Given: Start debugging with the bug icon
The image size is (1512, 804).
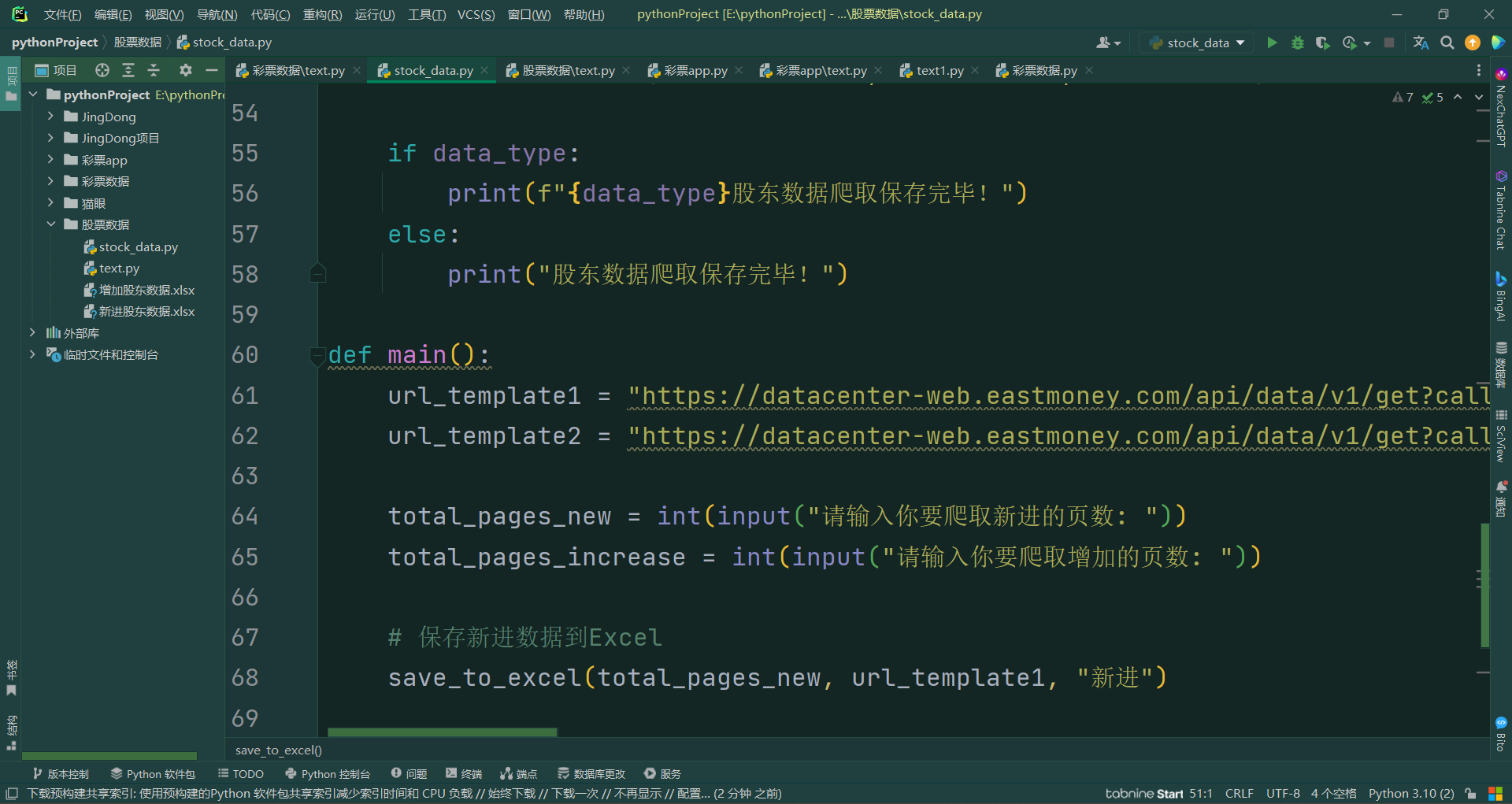Looking at the screenshot, I should click(1298, 43).
